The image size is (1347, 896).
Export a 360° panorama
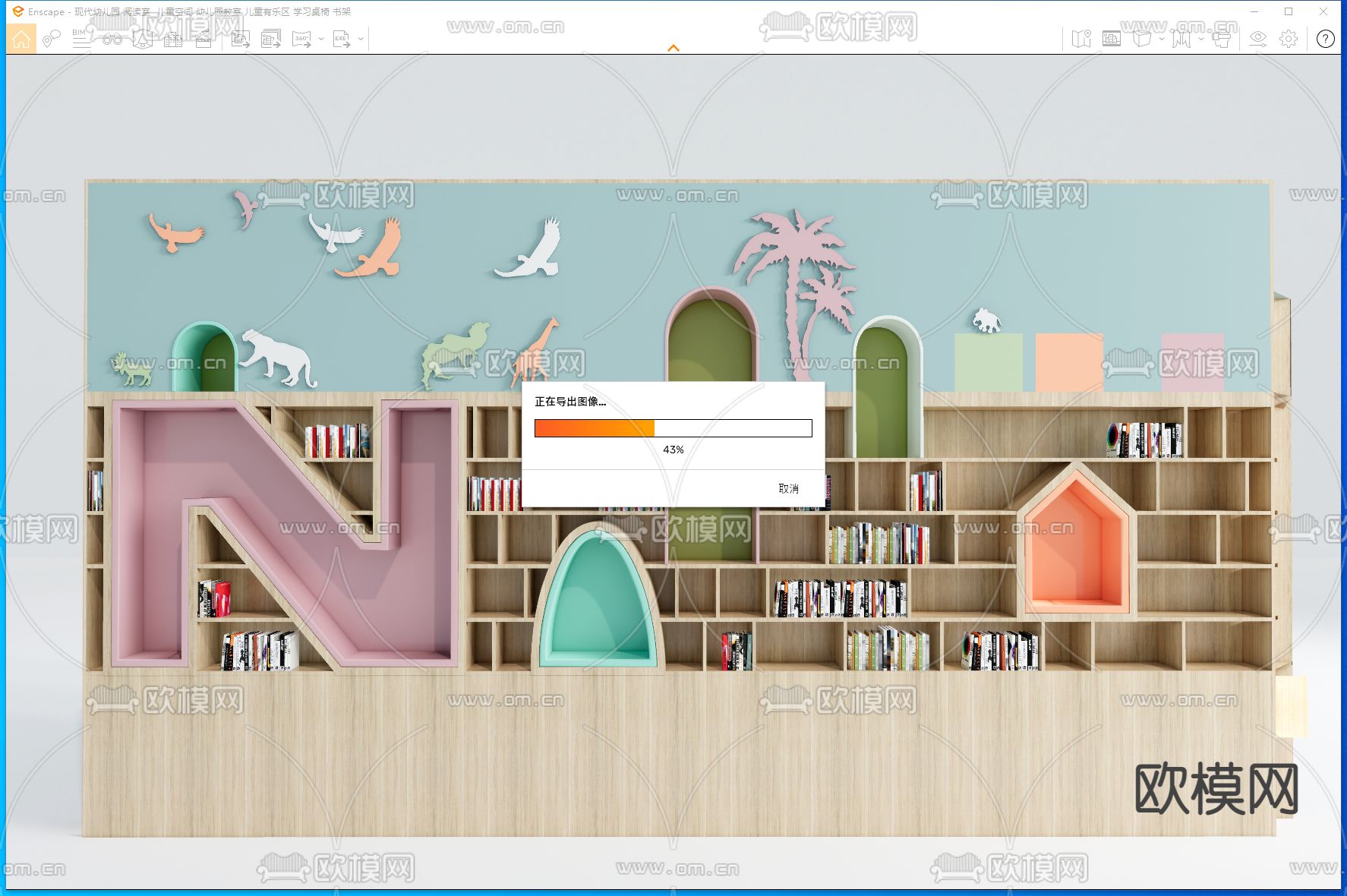(302, 39)
